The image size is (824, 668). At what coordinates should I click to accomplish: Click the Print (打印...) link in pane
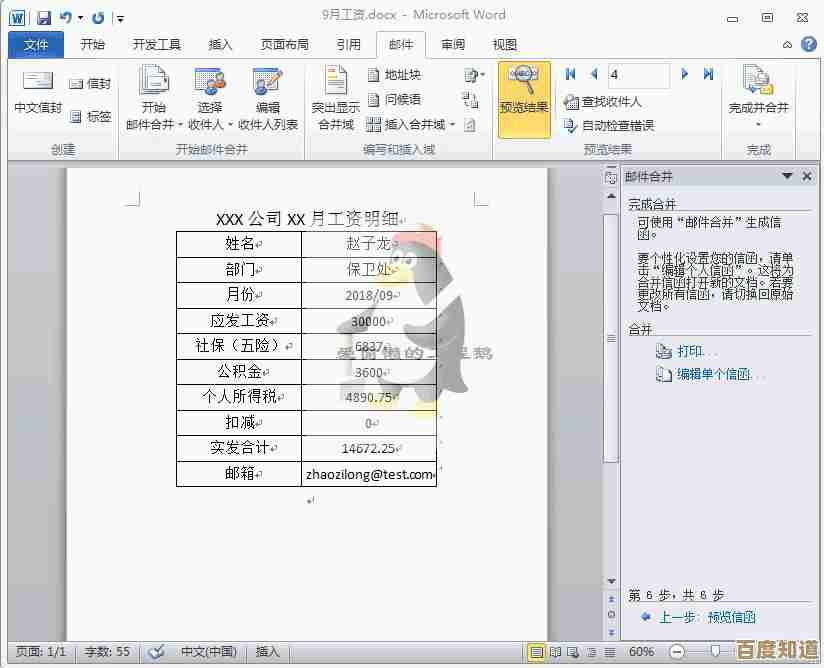696,351
